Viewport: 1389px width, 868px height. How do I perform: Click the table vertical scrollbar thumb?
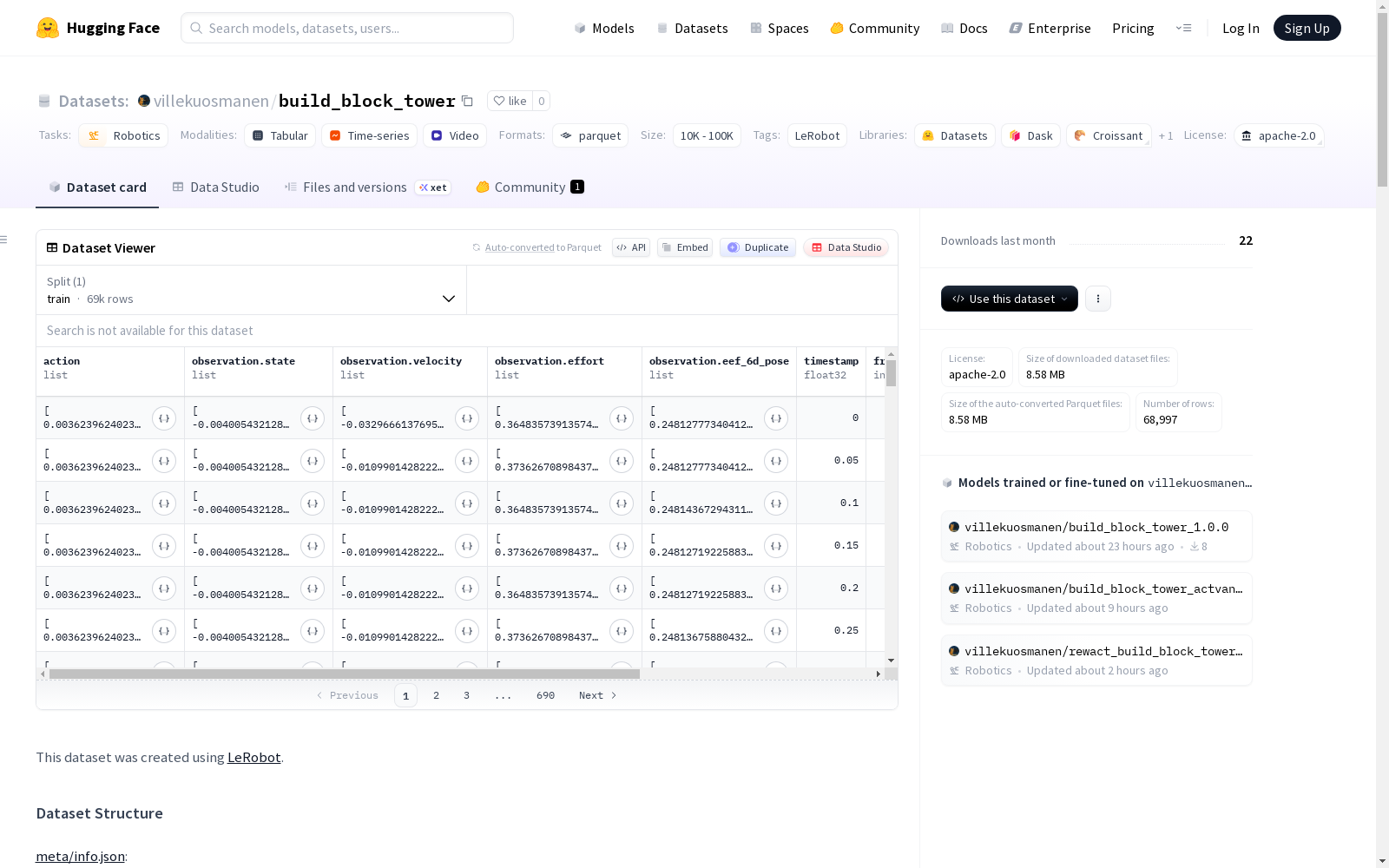pos(891,373)
